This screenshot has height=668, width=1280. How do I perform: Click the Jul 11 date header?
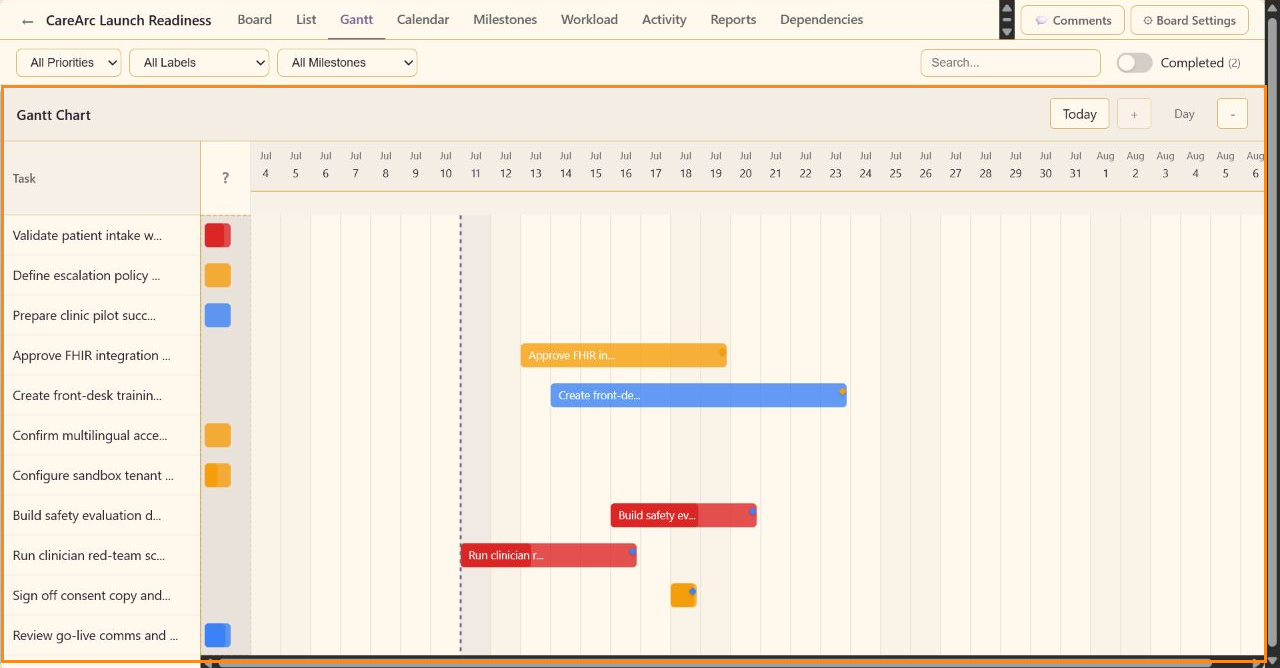(x=475, y=165)
